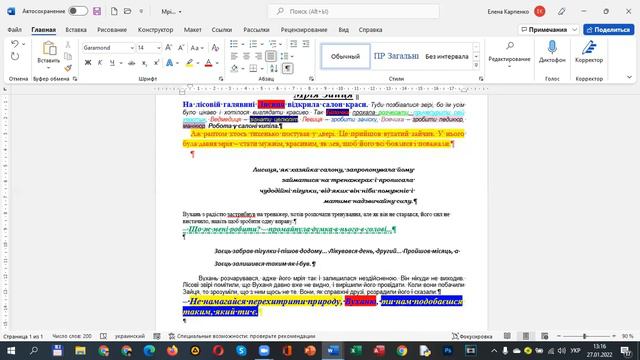Save the document with the diskette icon

pyautogui.click(x=97, y=11)
